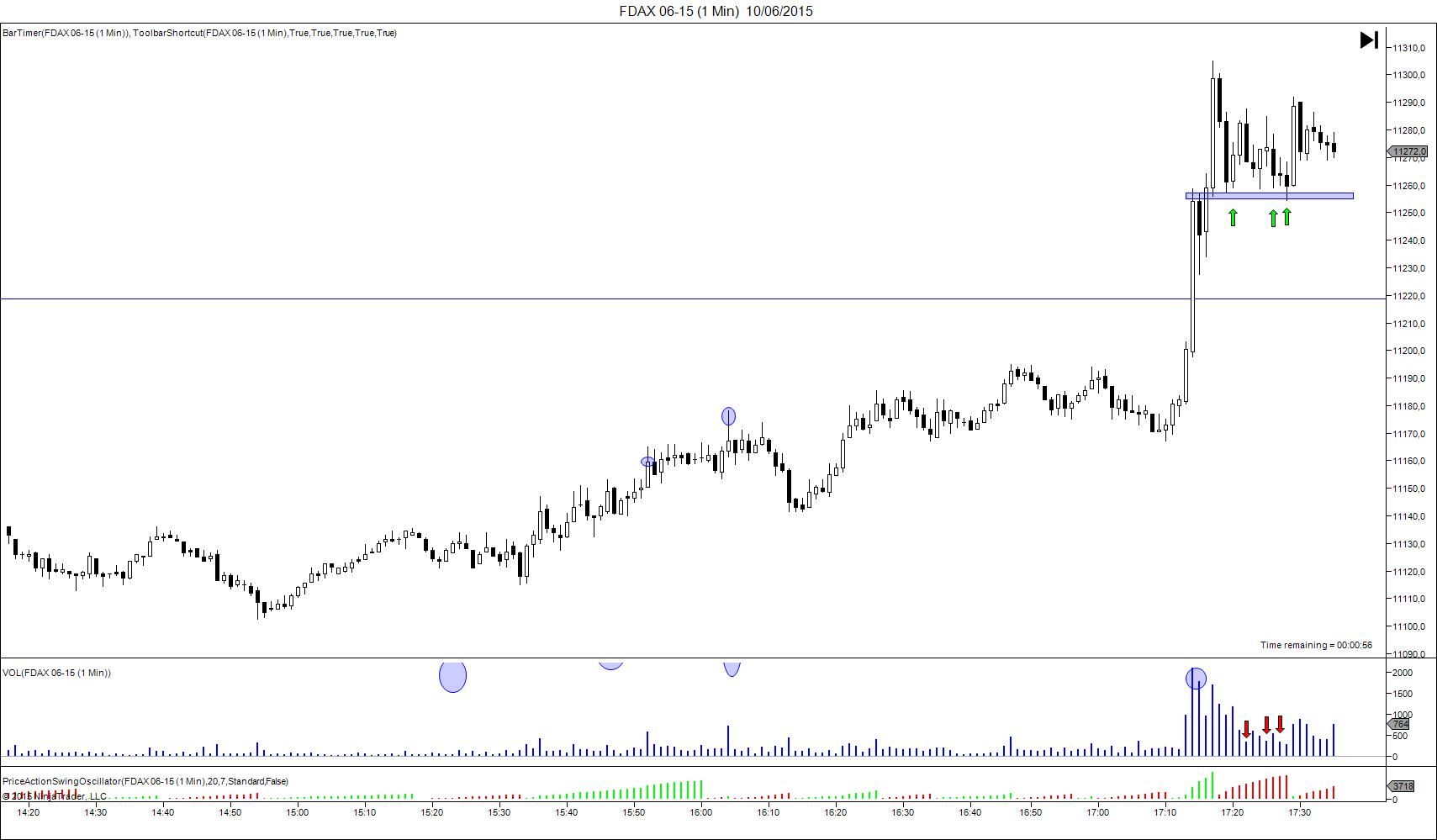This screenshot has width=1437, height=840.
Task: Select the blue rectangle zone near 11257
Action: (x=1270, y=196)
